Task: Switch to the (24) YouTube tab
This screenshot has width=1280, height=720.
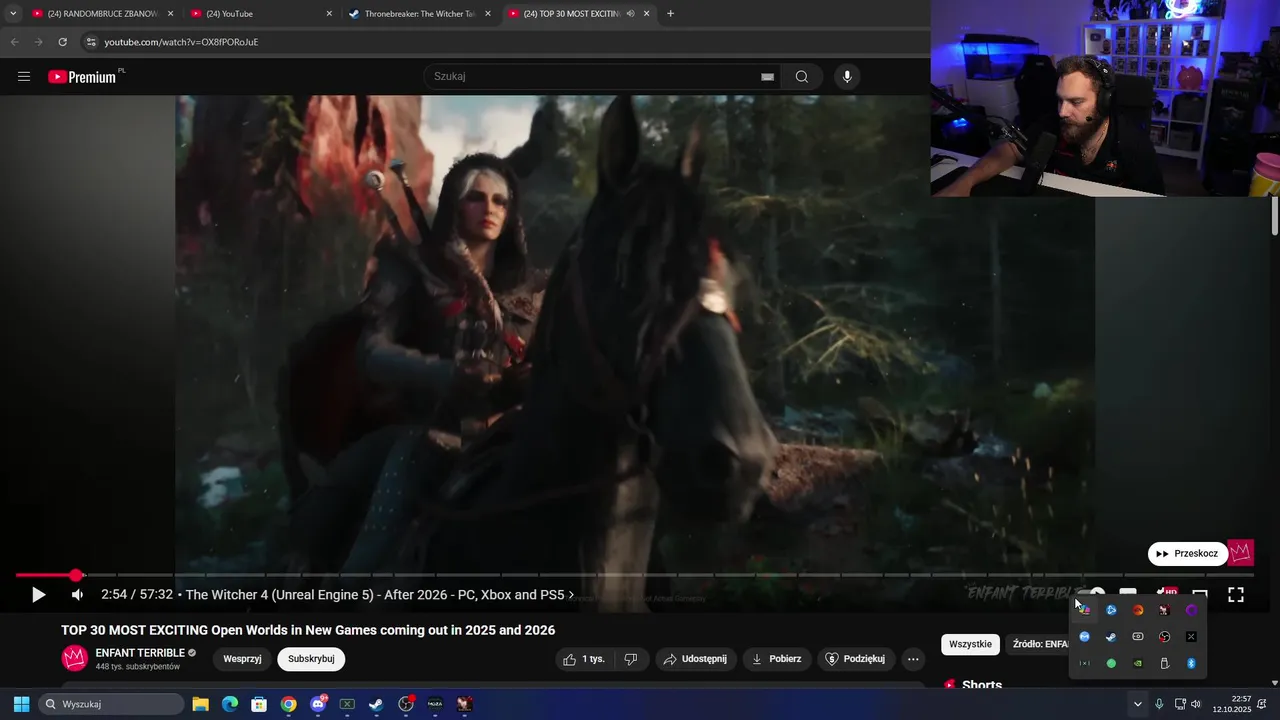Action: pyautogui.click(x=260, y=14)
